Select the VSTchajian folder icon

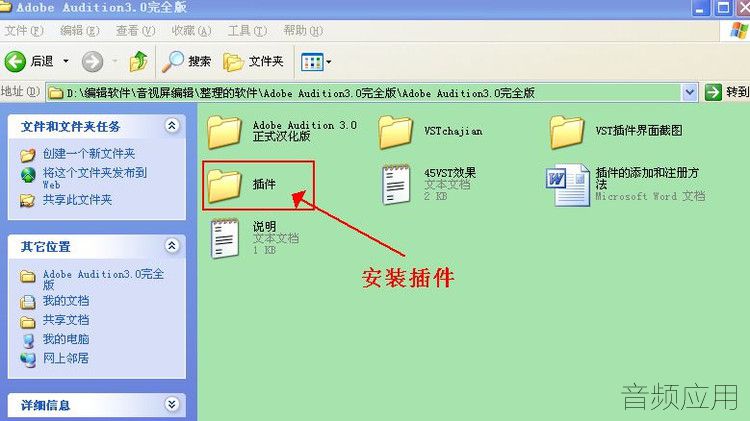pyautogui.click(x=396, y=132)
